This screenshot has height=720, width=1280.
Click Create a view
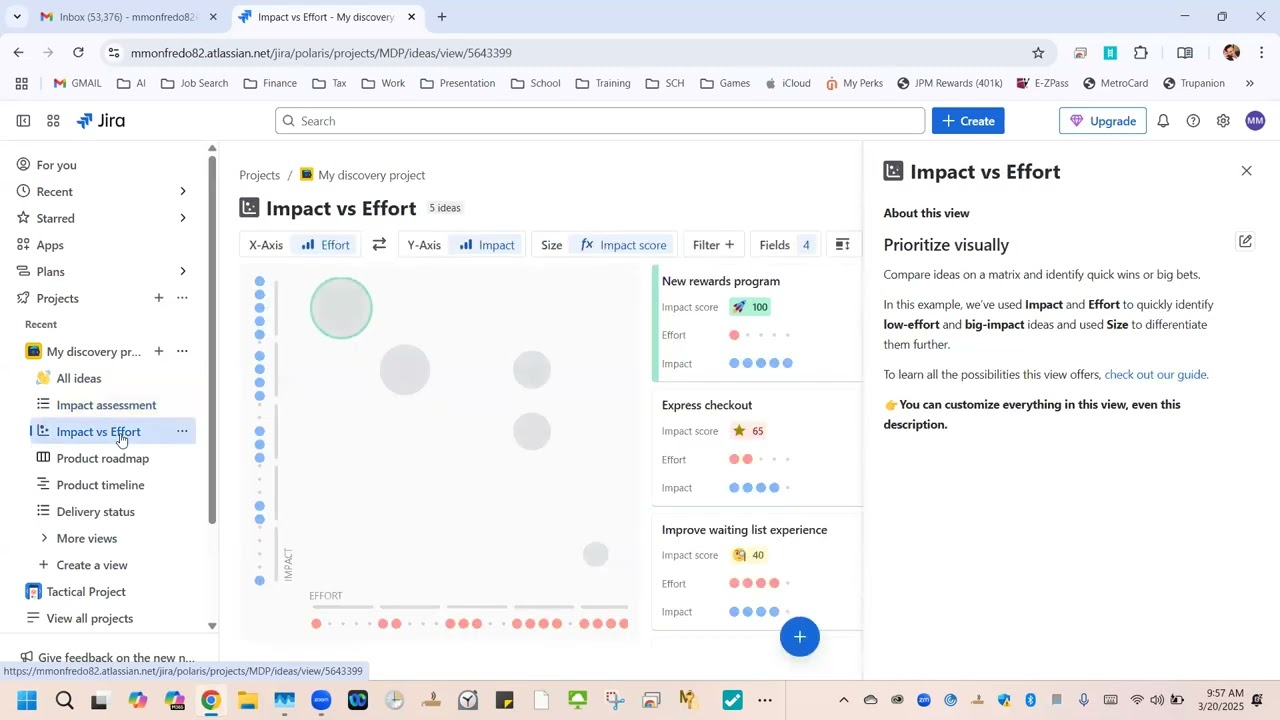click(x=92, y=565)
